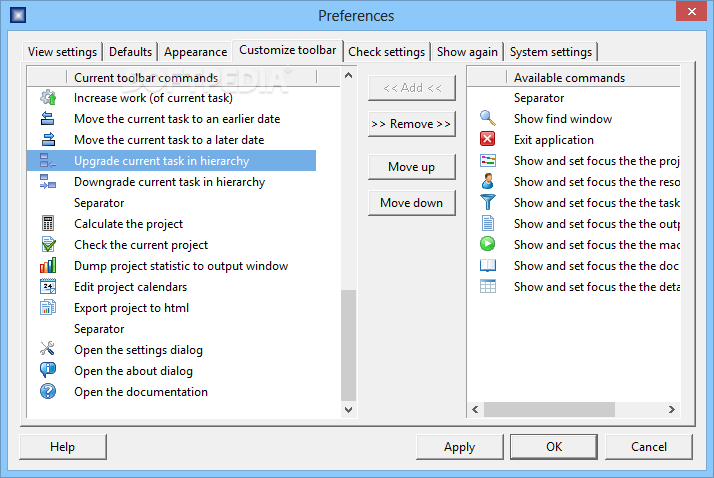Click the Export to html document icon

click(48, 307)
